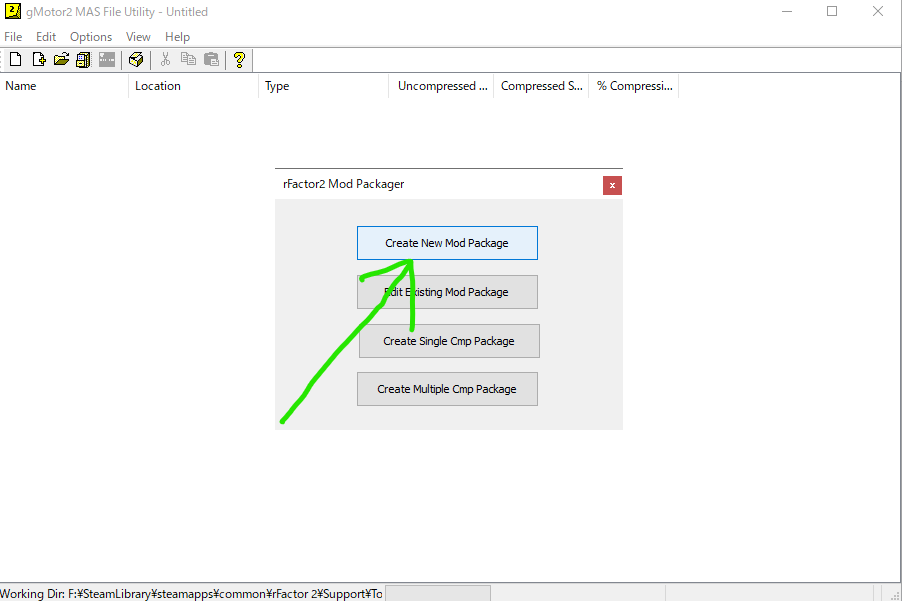
Task: Click the yellow question mark help icon
Action: pos(239,59)
